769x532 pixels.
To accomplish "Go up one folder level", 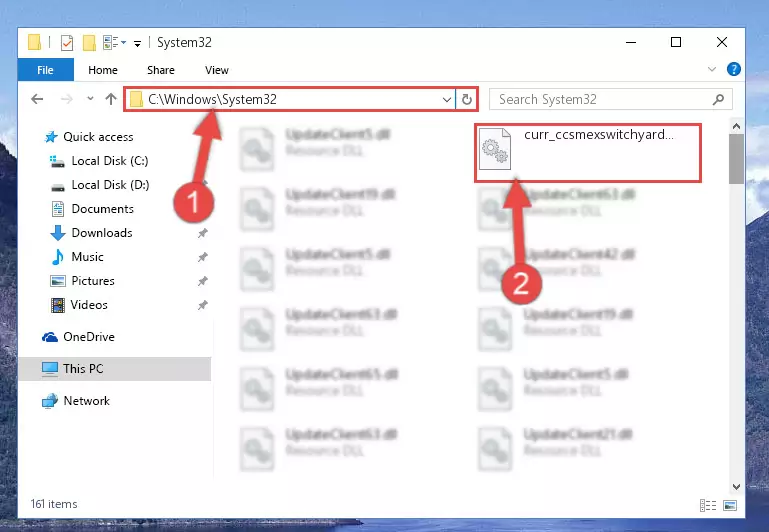I will (x=111, y=100).
